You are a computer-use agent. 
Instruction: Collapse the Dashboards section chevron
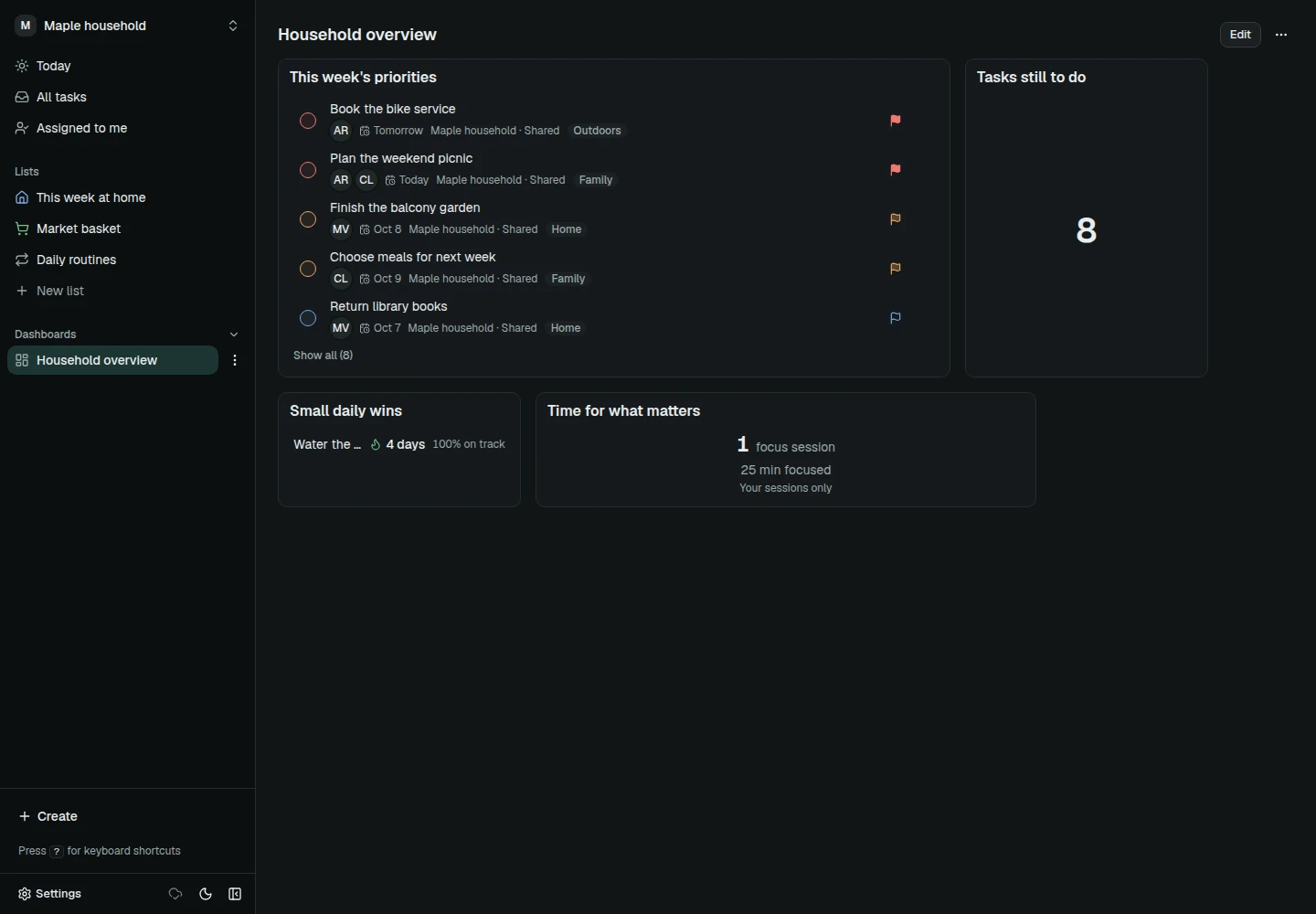(234, 335)
